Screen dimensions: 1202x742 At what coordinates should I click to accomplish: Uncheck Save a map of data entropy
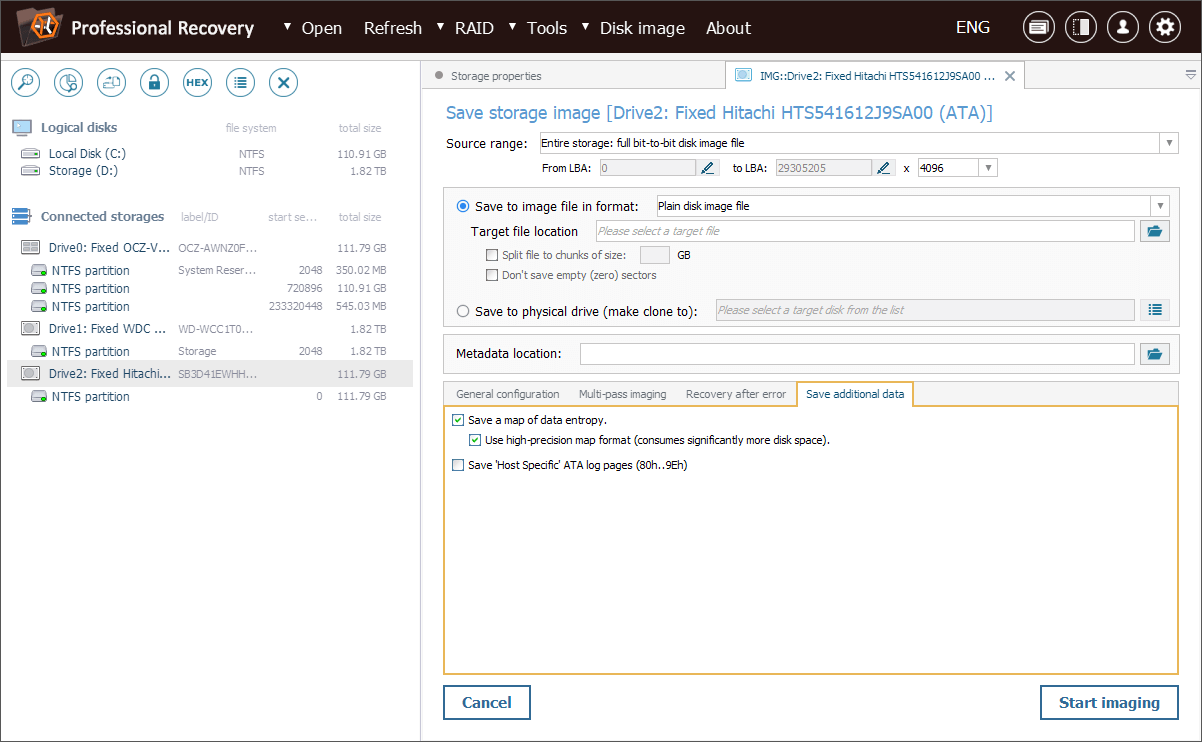[458, 420]
